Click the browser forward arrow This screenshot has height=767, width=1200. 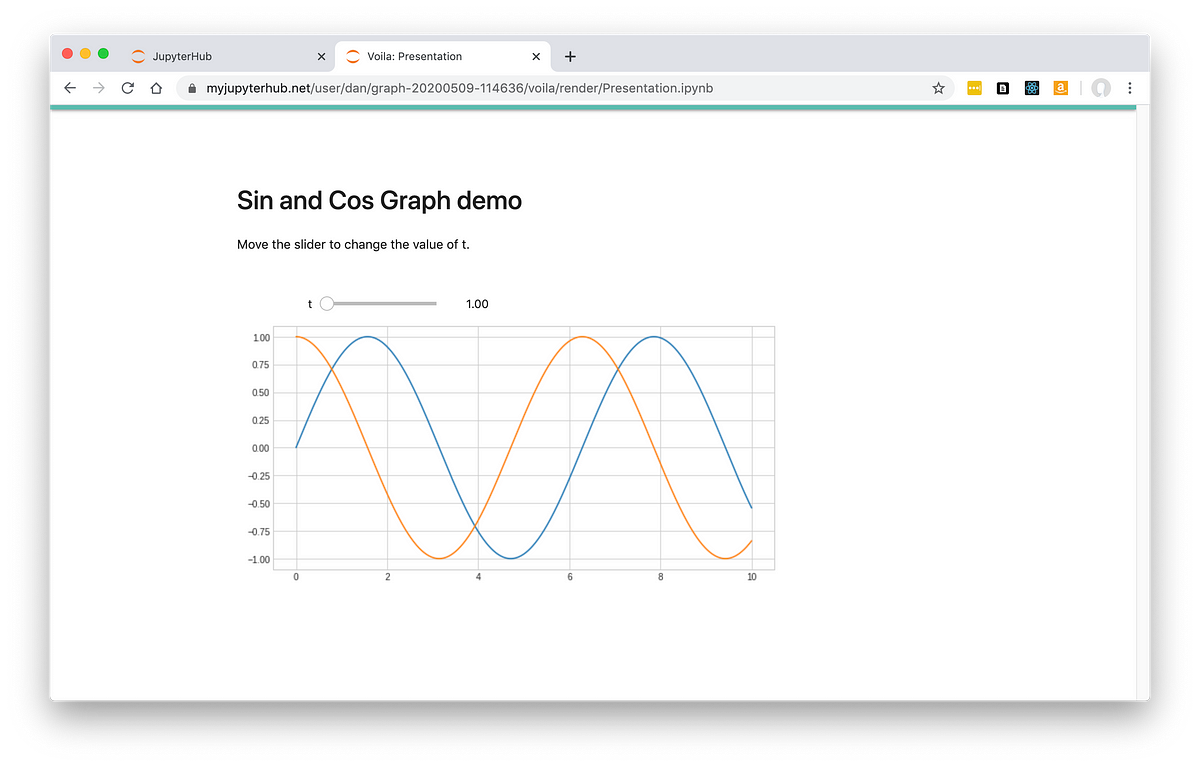point(98,88)
